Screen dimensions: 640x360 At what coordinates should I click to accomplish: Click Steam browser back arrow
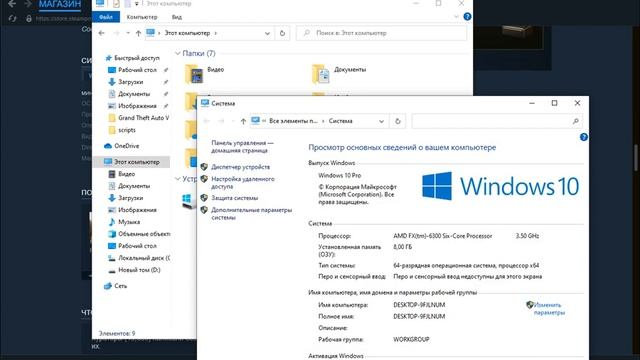coord(12,4)
